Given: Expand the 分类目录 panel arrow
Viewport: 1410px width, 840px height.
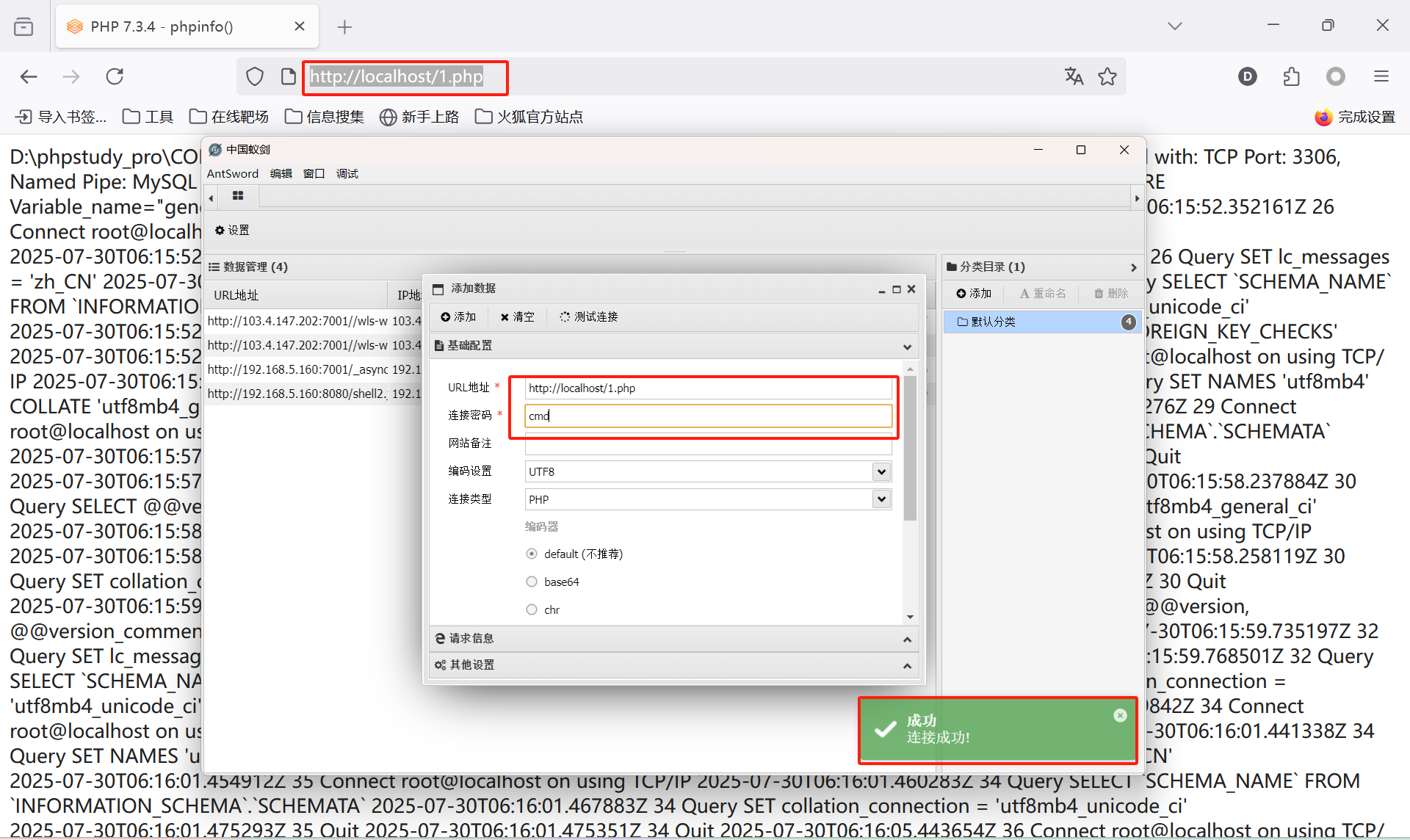Looking at the screenshot, I should 1133,267.
